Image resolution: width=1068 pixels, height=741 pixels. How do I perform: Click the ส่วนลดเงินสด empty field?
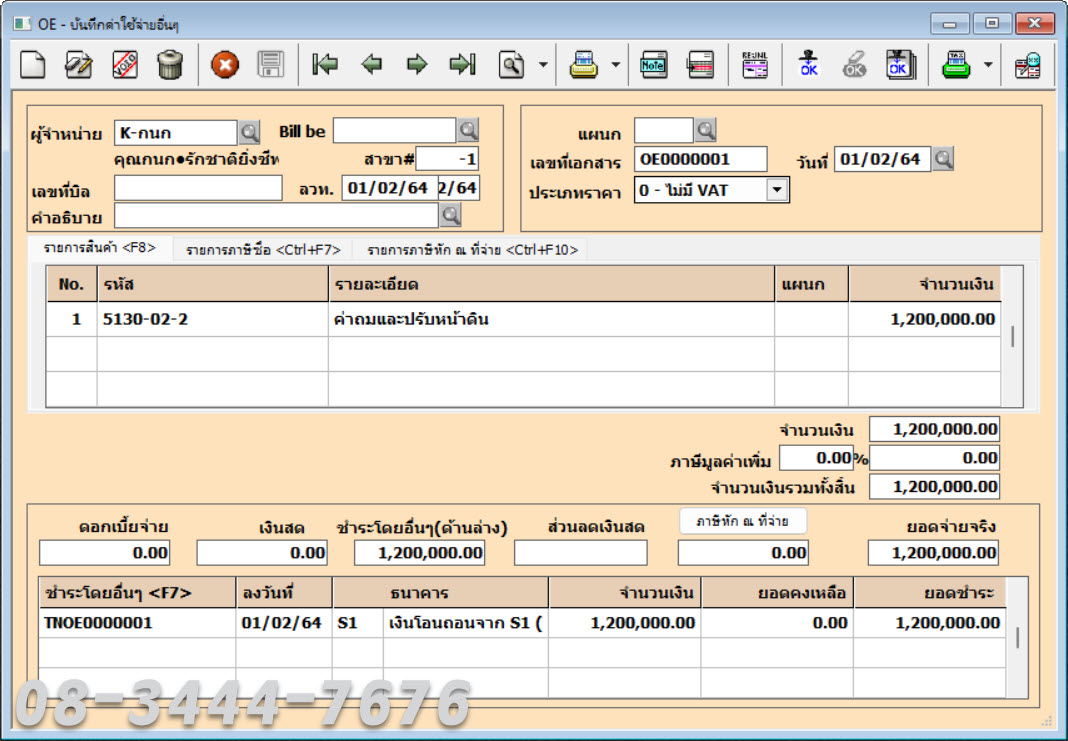[580, 553]
